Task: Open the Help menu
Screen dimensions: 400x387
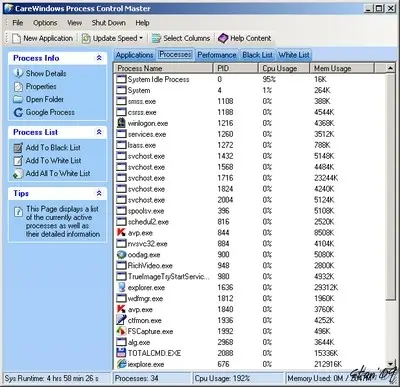Action: pos(142,23)
